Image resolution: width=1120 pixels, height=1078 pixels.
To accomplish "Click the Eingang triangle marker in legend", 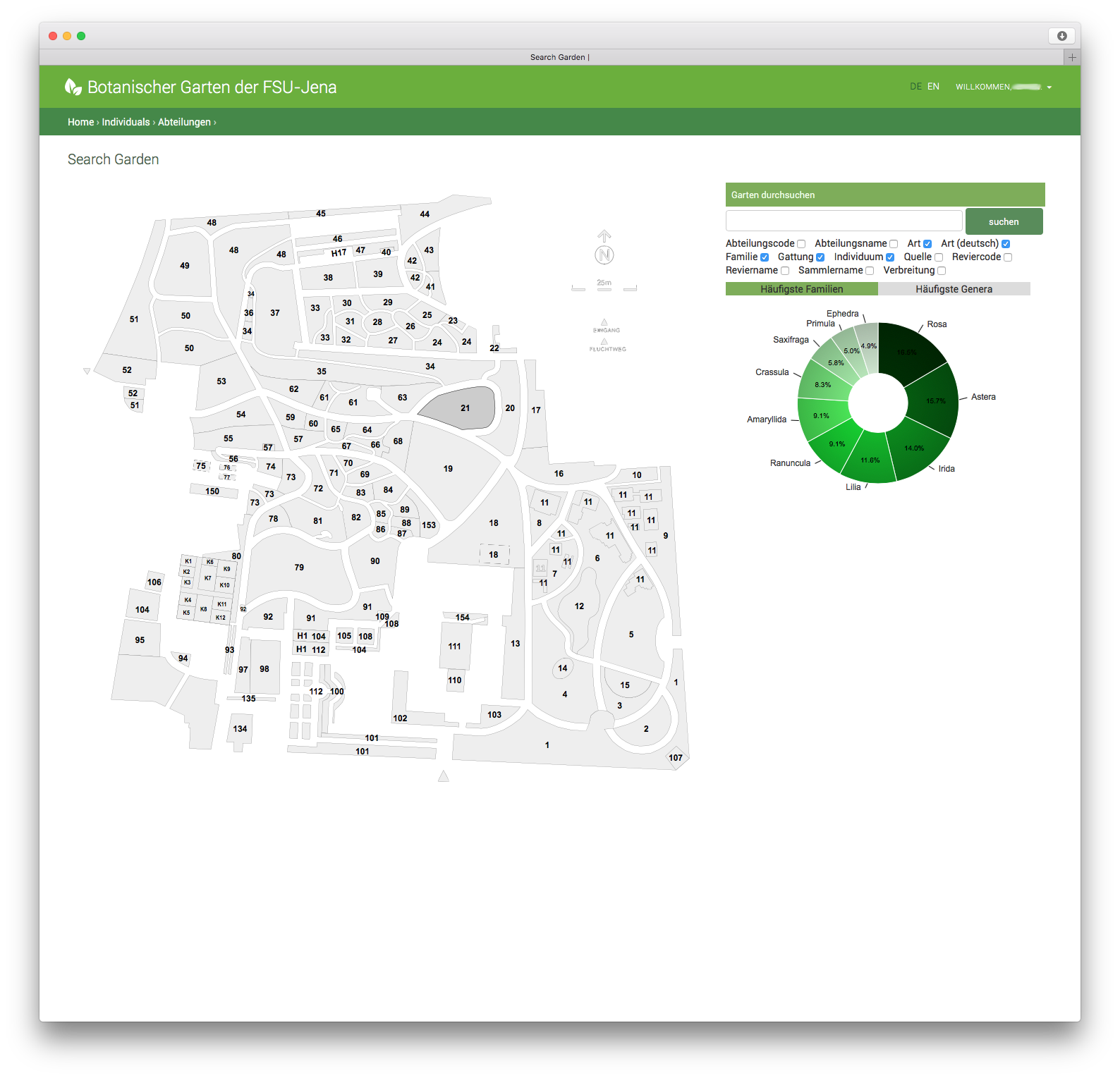I will point(604,322).
